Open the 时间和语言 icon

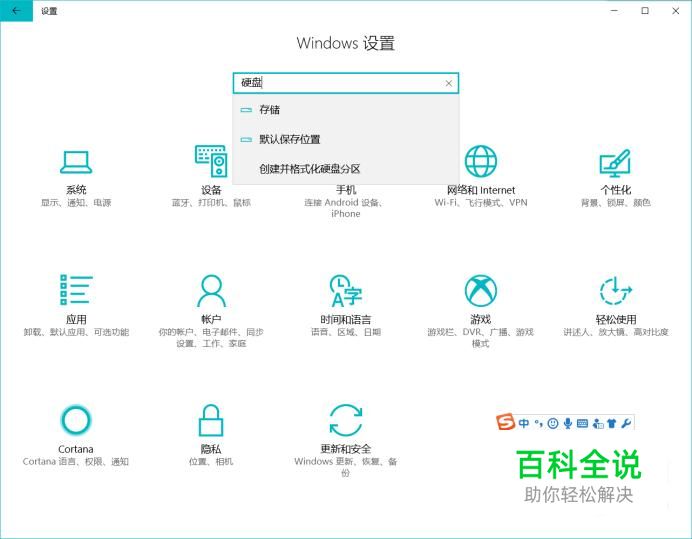346,290
